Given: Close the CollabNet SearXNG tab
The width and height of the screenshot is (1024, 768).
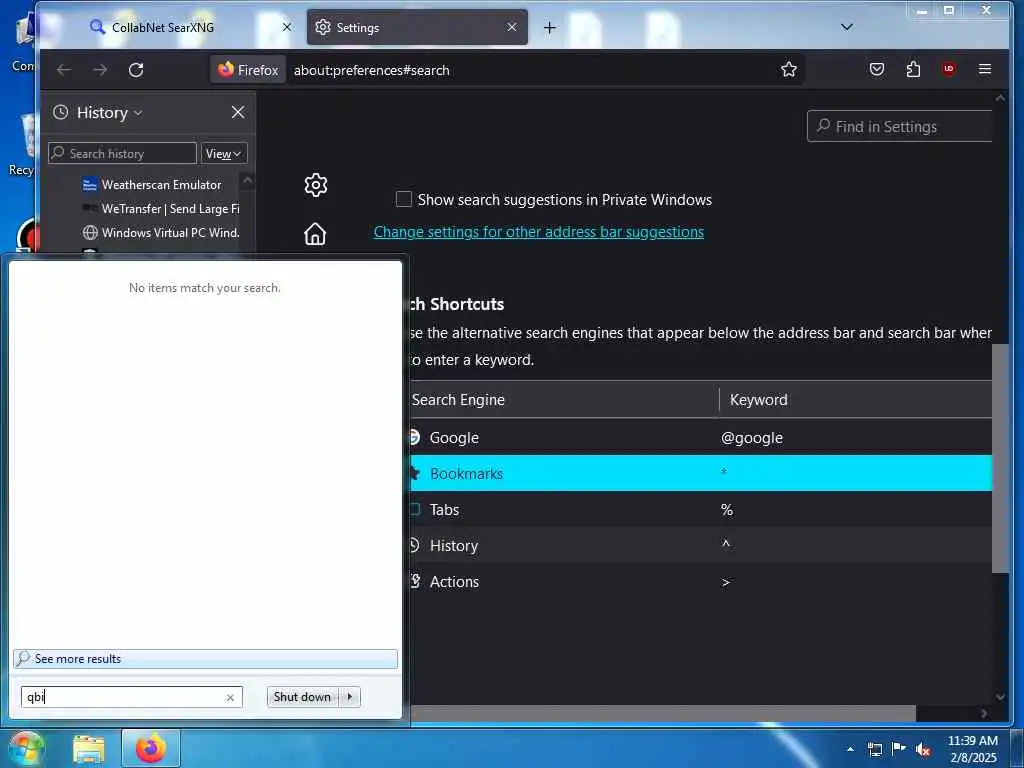Looking at the screenshot, I should pos(287,27).
